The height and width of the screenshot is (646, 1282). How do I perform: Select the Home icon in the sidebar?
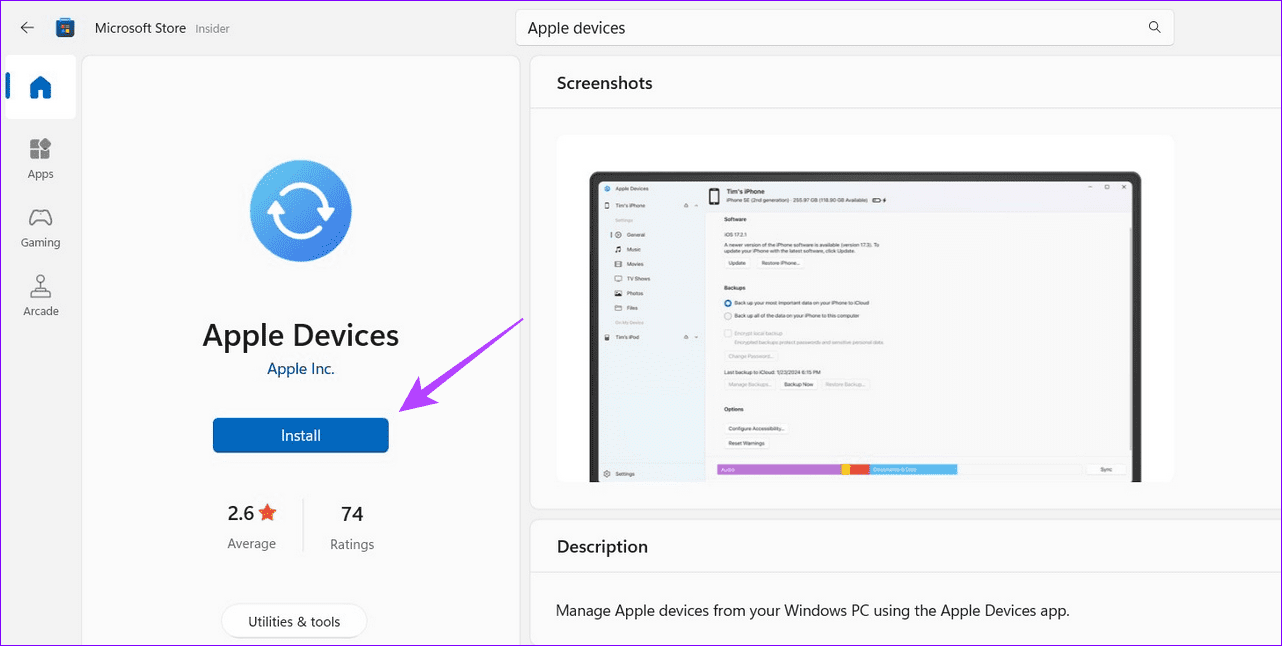pyautogui.click(x=40, y=87)
